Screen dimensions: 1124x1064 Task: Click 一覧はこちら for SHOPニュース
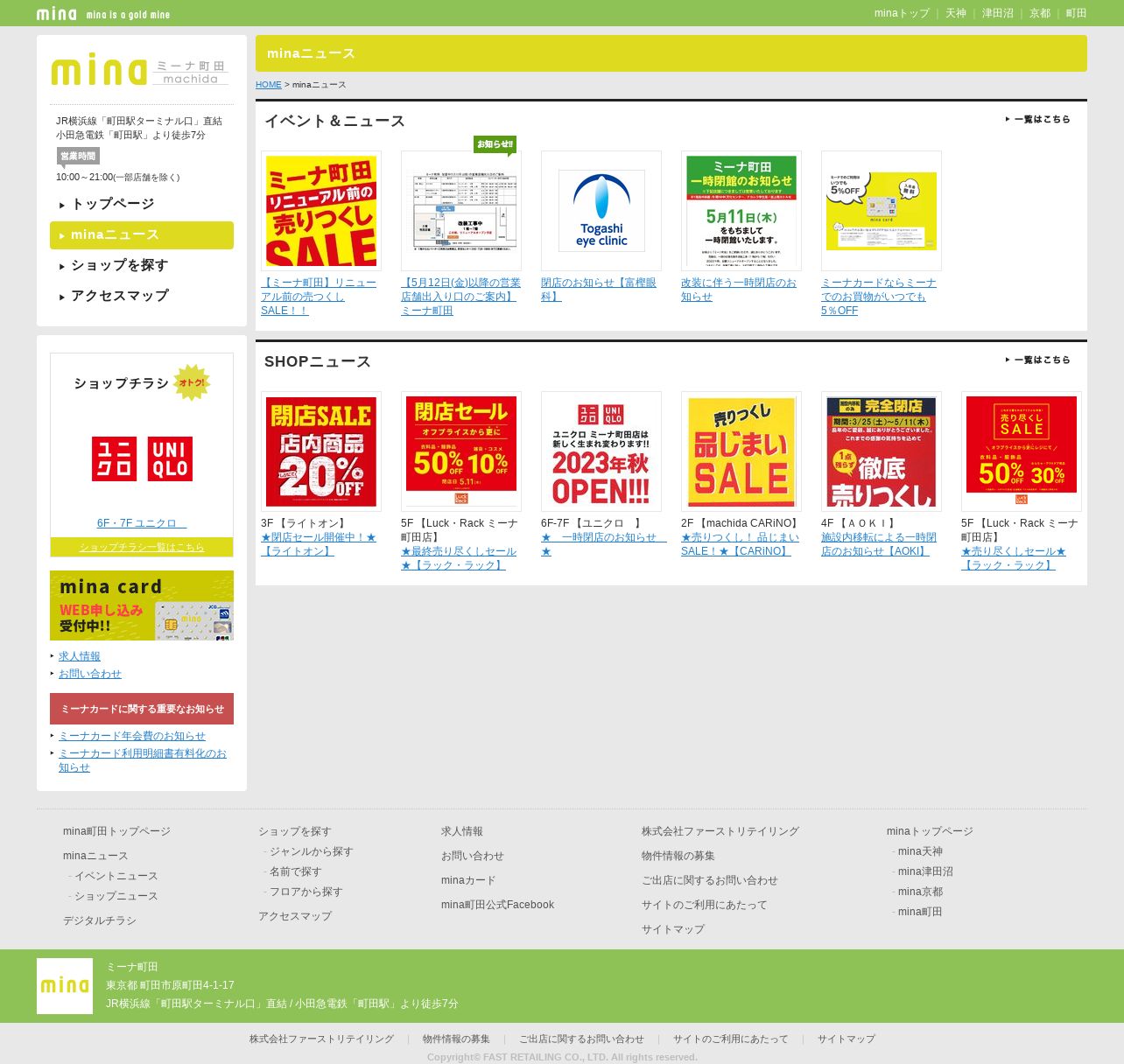tap(1037, 360)
